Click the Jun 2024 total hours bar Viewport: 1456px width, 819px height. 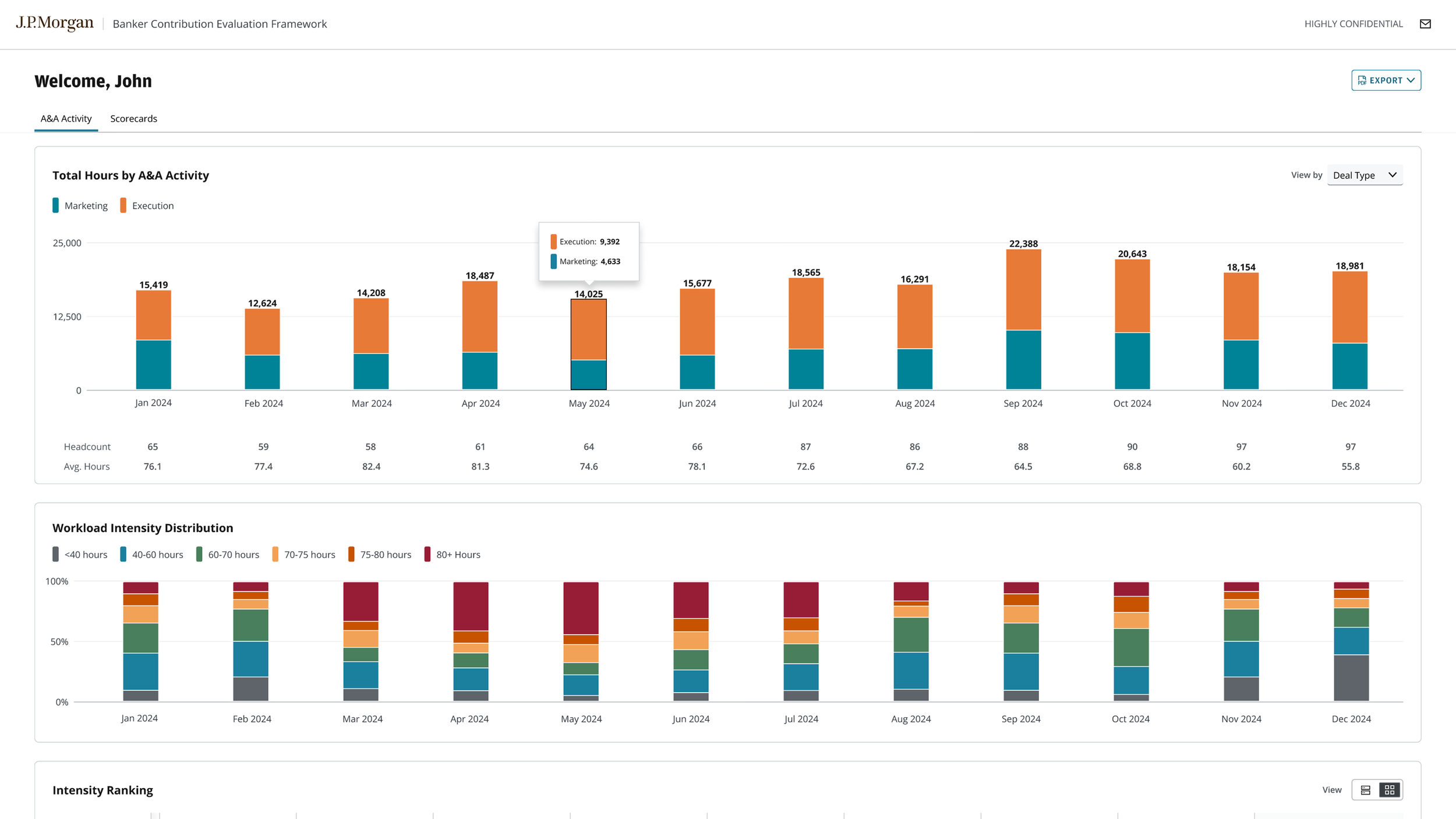697,339
